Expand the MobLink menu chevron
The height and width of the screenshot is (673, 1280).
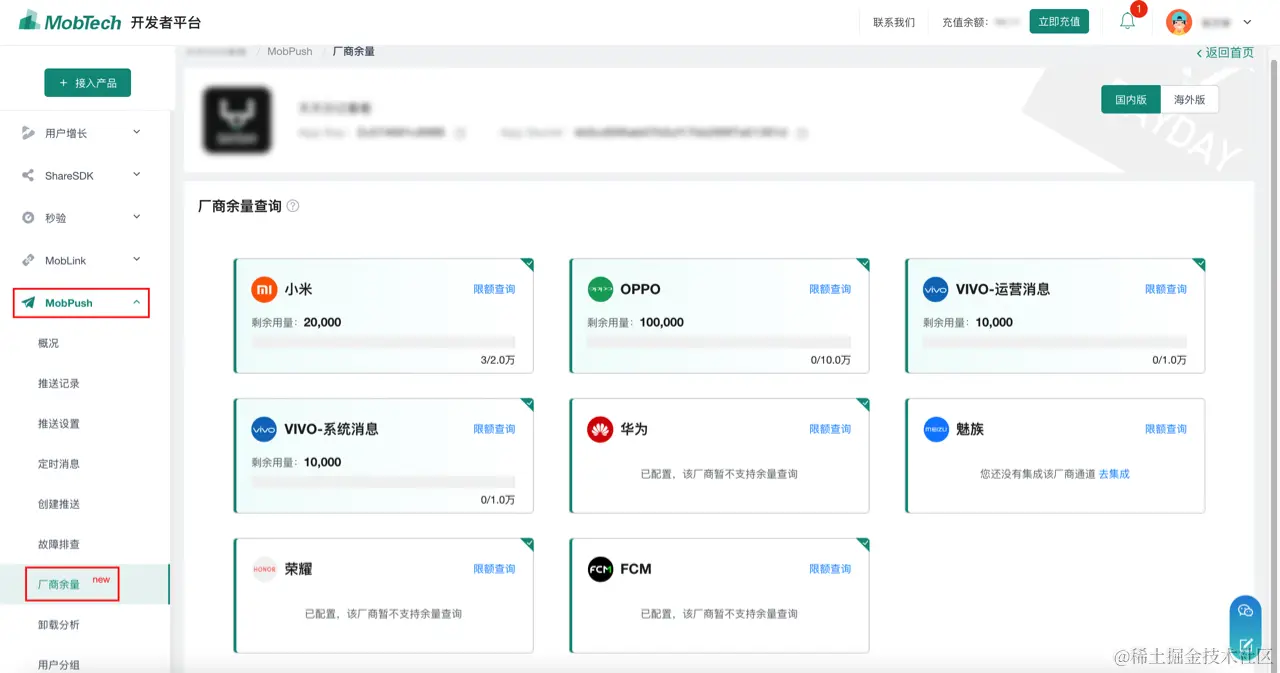pyautogui.click(x=137, y=259)
